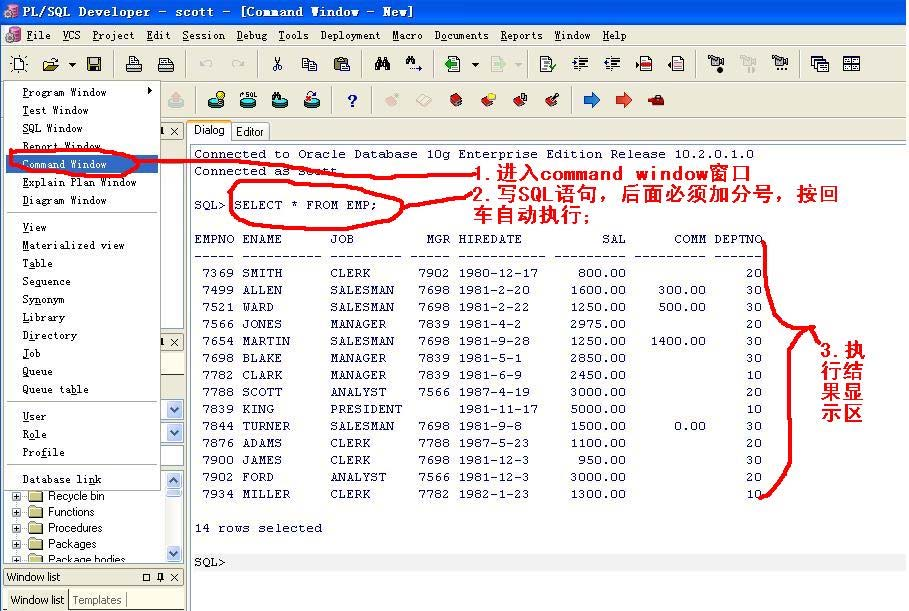
Task: Click the red toolbox icon
Action: coord(656,101)
